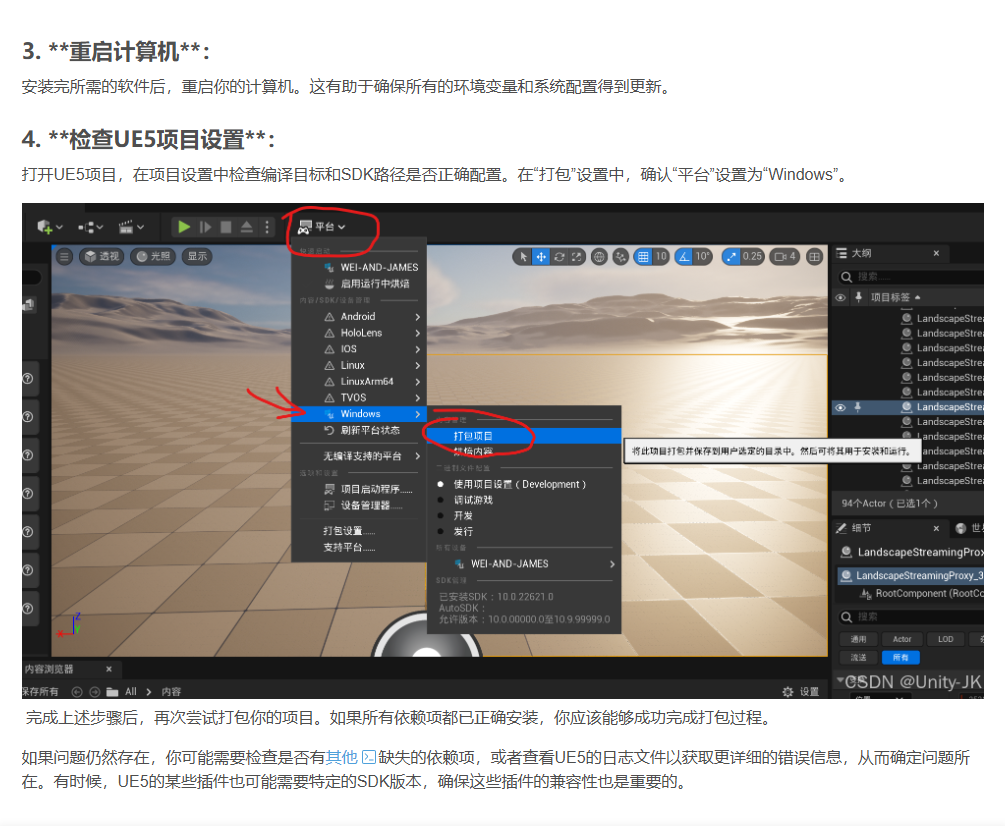
Task: Click the Stop simulation button
Action: tap(226, 227)
